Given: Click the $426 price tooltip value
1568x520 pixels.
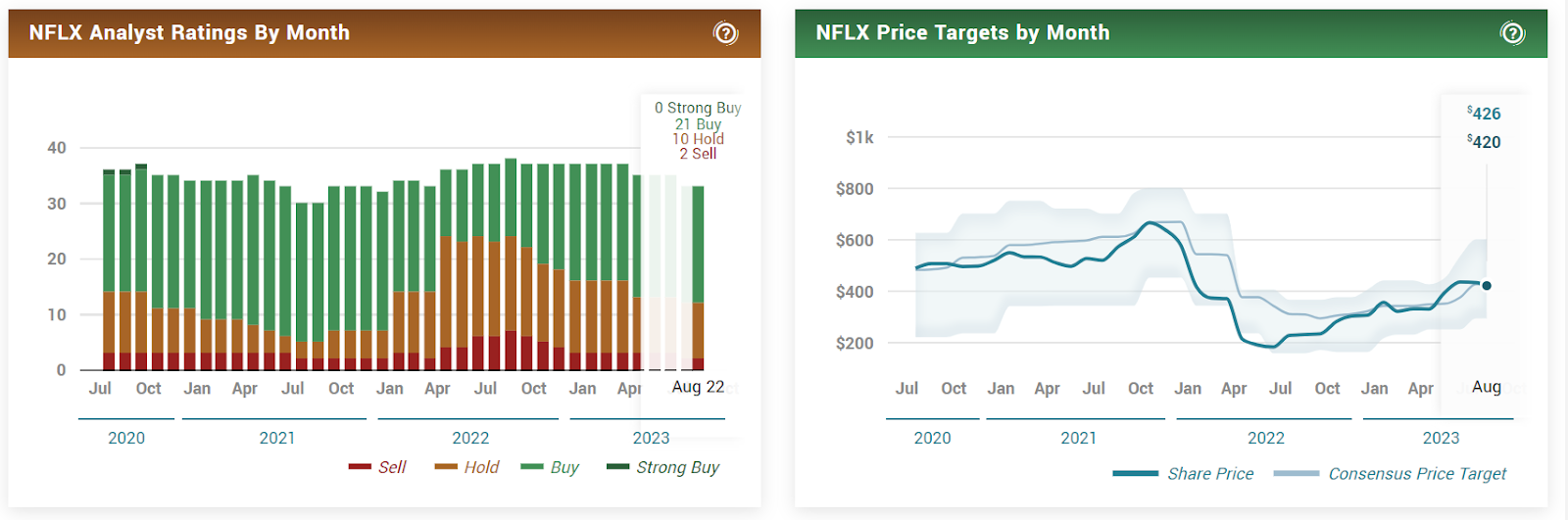Looking at the screenshot, I should (1484, 114).
